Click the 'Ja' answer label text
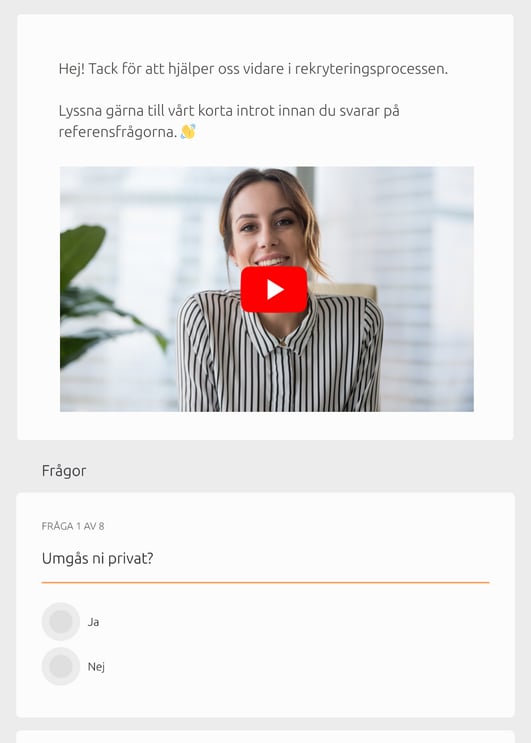The image size is (531, 743). [93, 622]
